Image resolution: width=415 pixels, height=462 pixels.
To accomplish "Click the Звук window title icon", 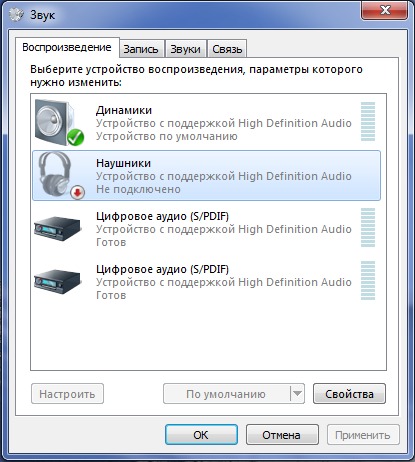I will coord(16,14).
